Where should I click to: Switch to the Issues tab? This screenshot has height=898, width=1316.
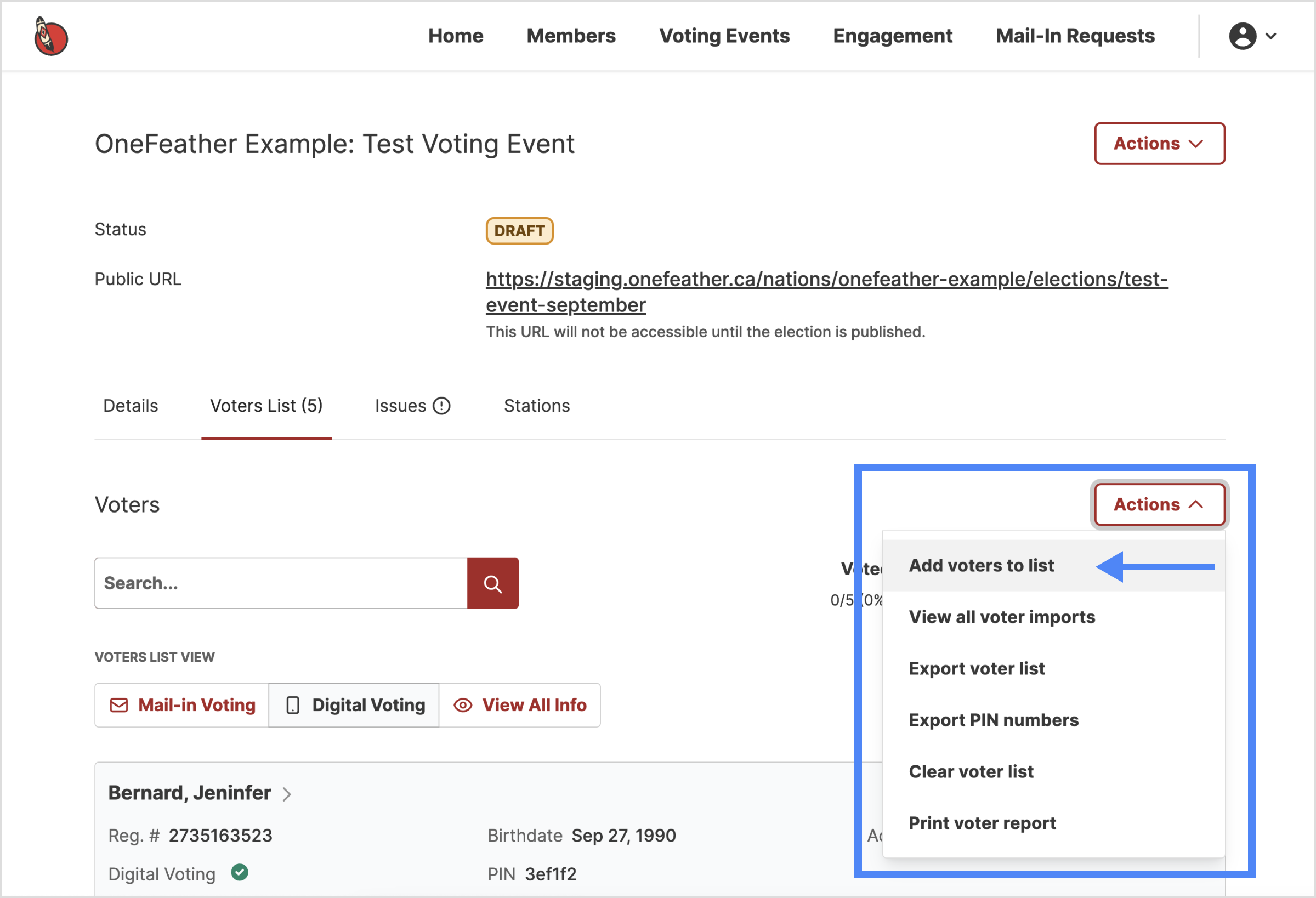click(412, 406)
